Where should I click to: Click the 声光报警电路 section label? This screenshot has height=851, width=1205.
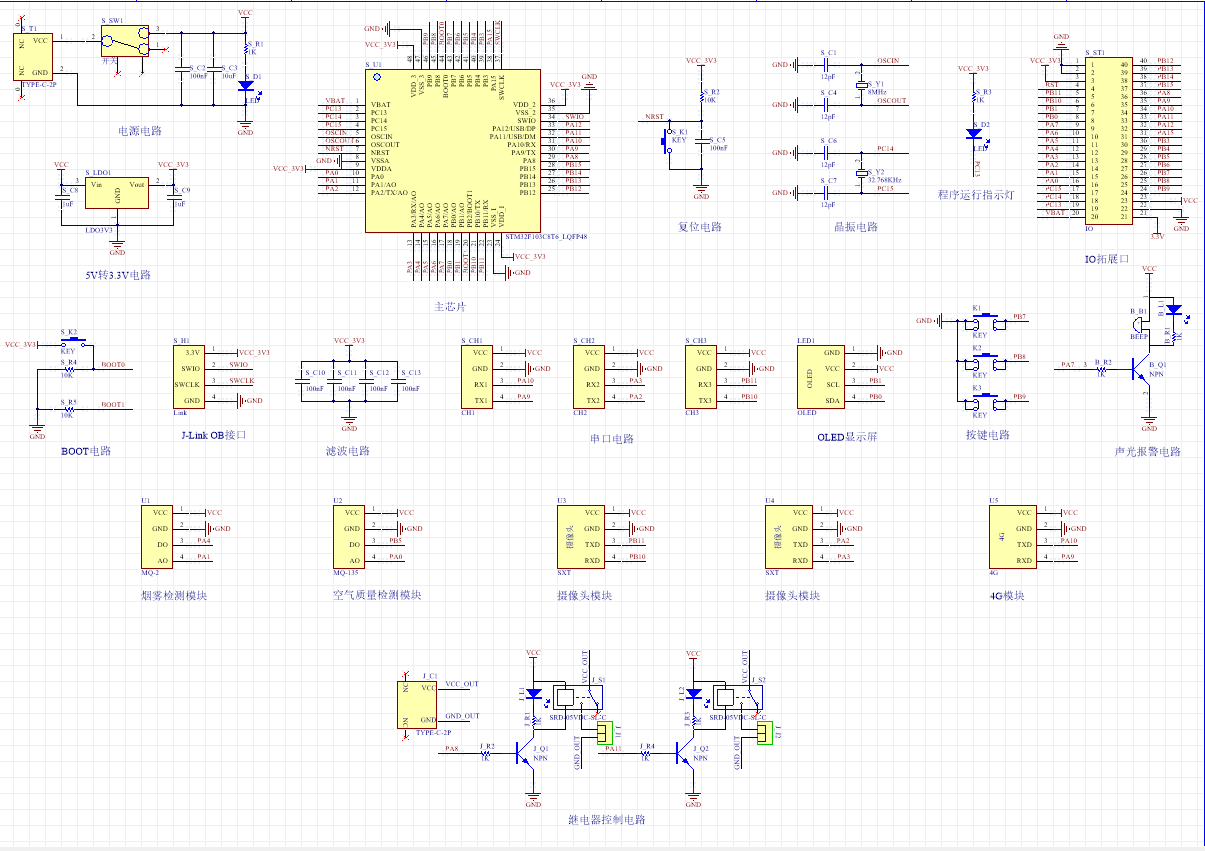pos(1147,451)
